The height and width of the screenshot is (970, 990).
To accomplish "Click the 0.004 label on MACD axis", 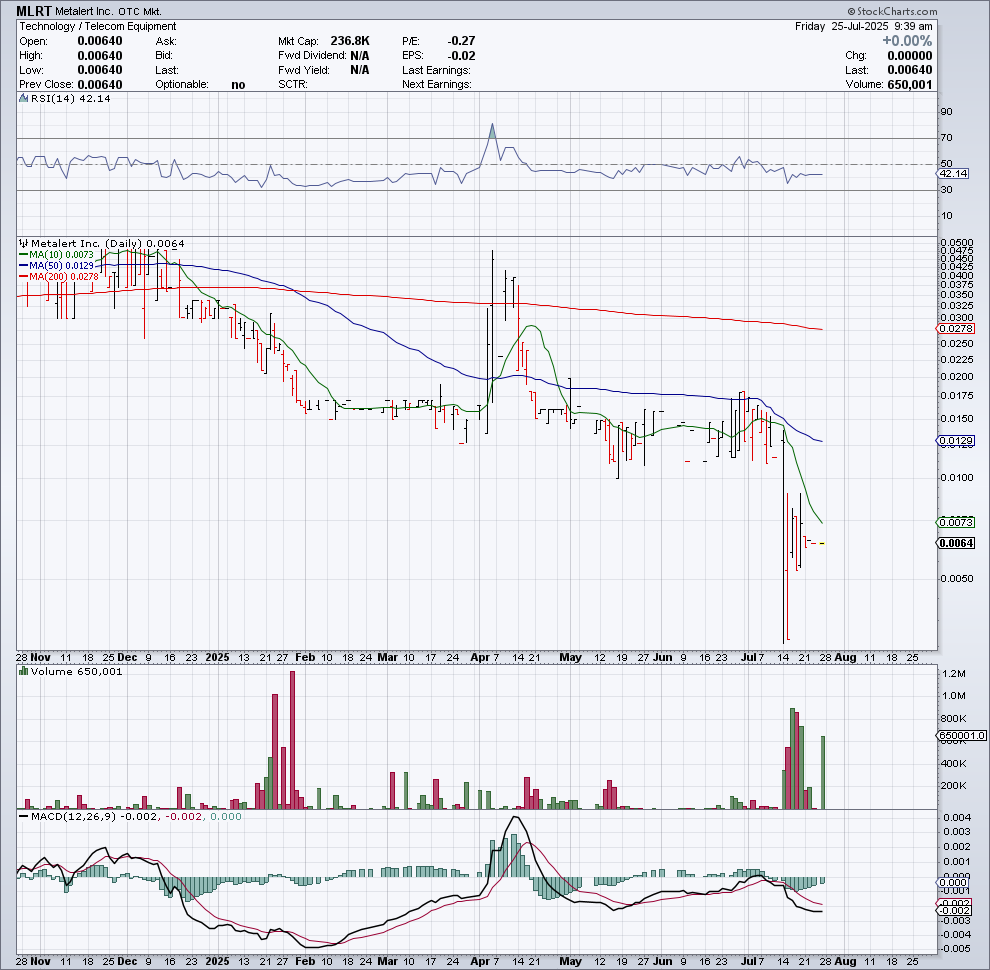I will [957, 817].
